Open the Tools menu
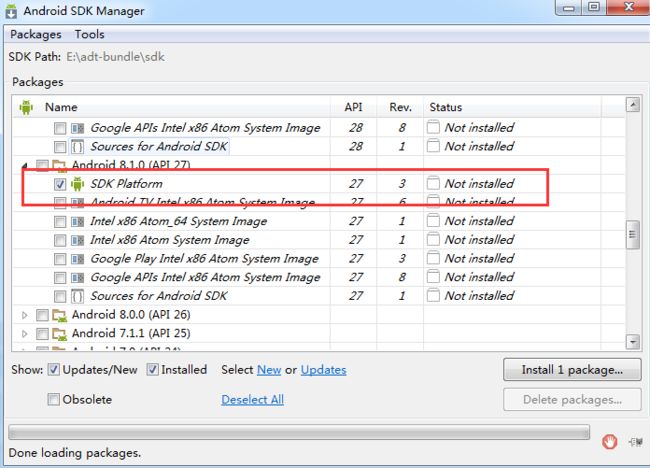650x468 pixels. 89,34
